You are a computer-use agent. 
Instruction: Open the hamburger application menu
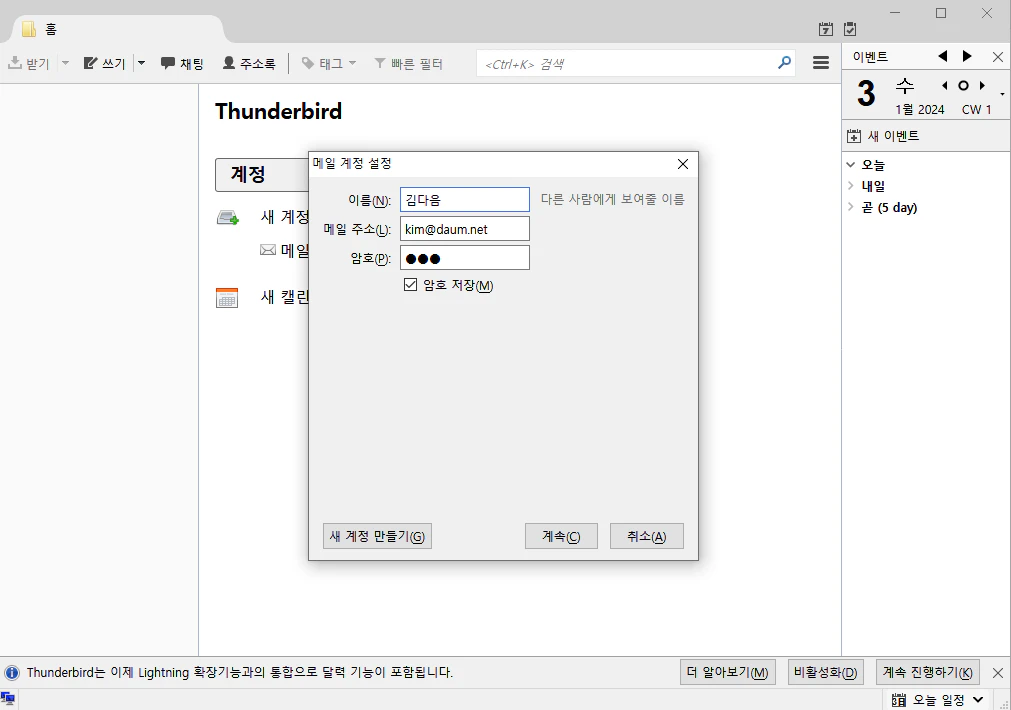pyautogui.click(x=821, y=63)
